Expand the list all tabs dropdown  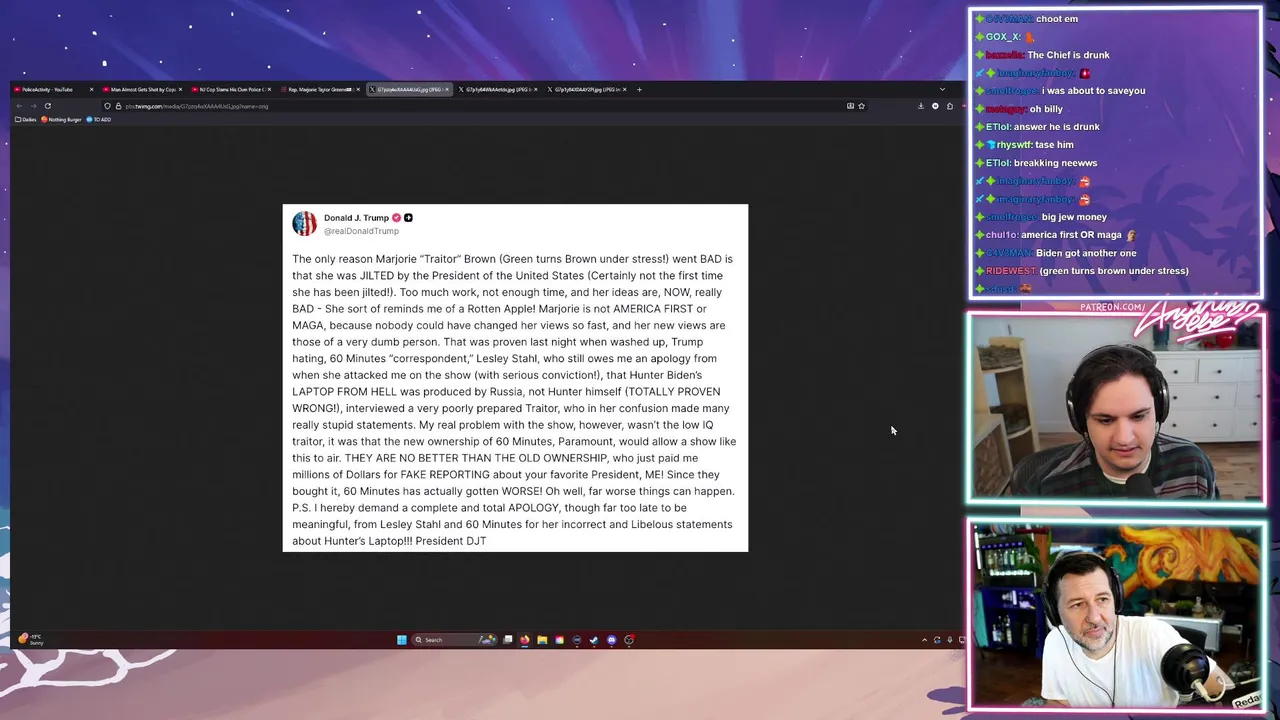click(x=942, y=89)
